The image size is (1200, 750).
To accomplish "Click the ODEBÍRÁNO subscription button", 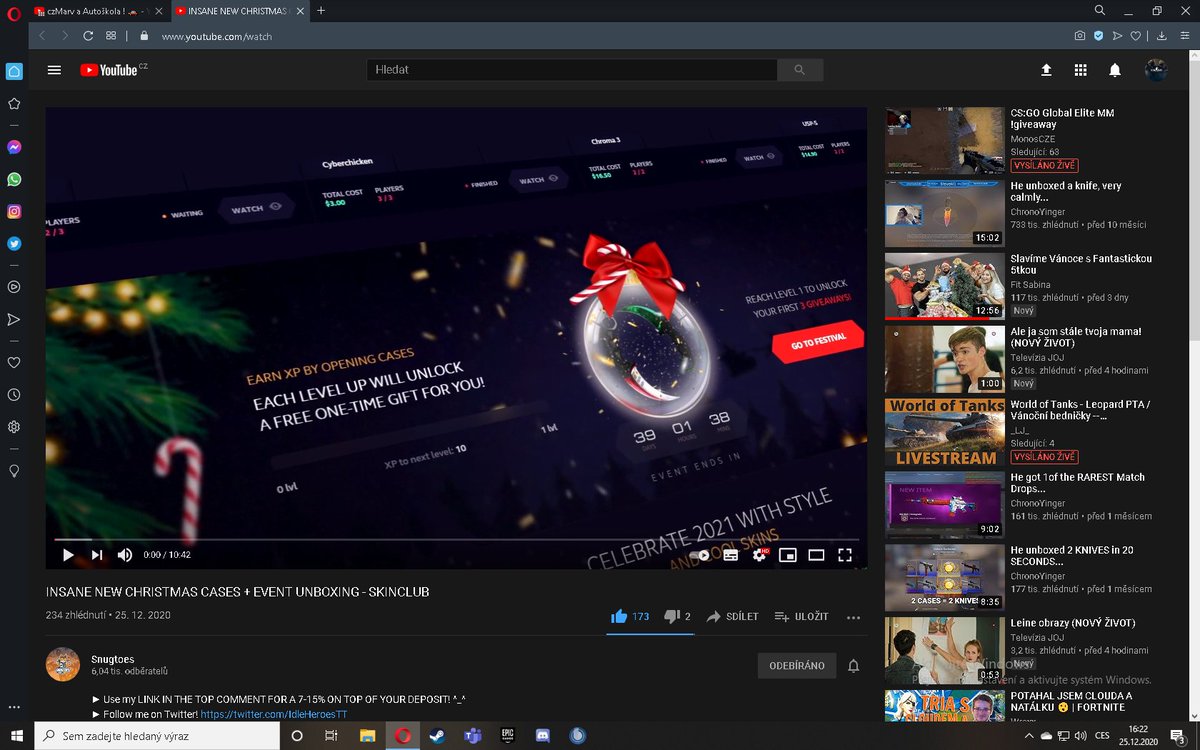I will pos(795,665).
